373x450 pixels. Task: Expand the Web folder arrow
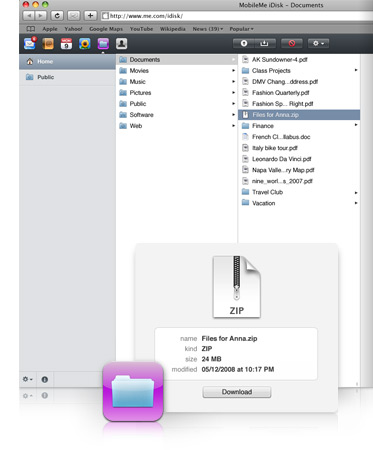[x=233, y=126]
